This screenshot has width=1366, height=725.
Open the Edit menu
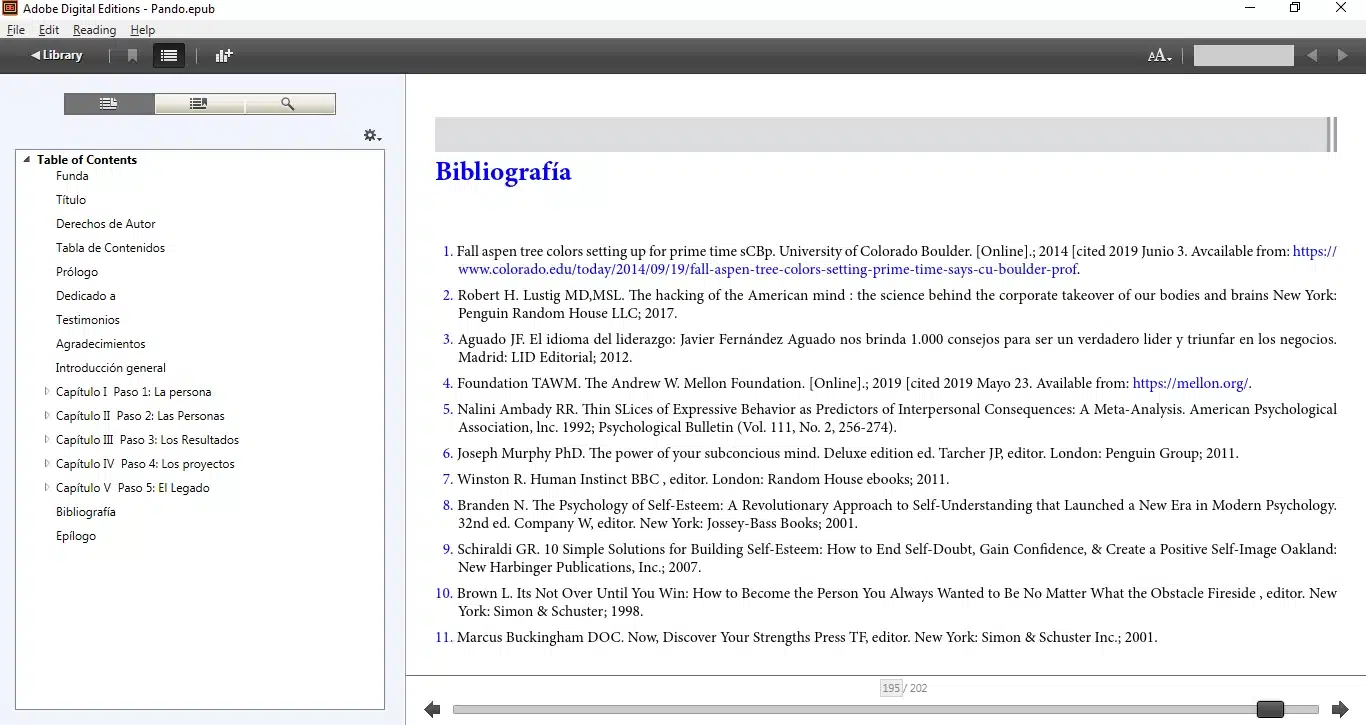49,30
